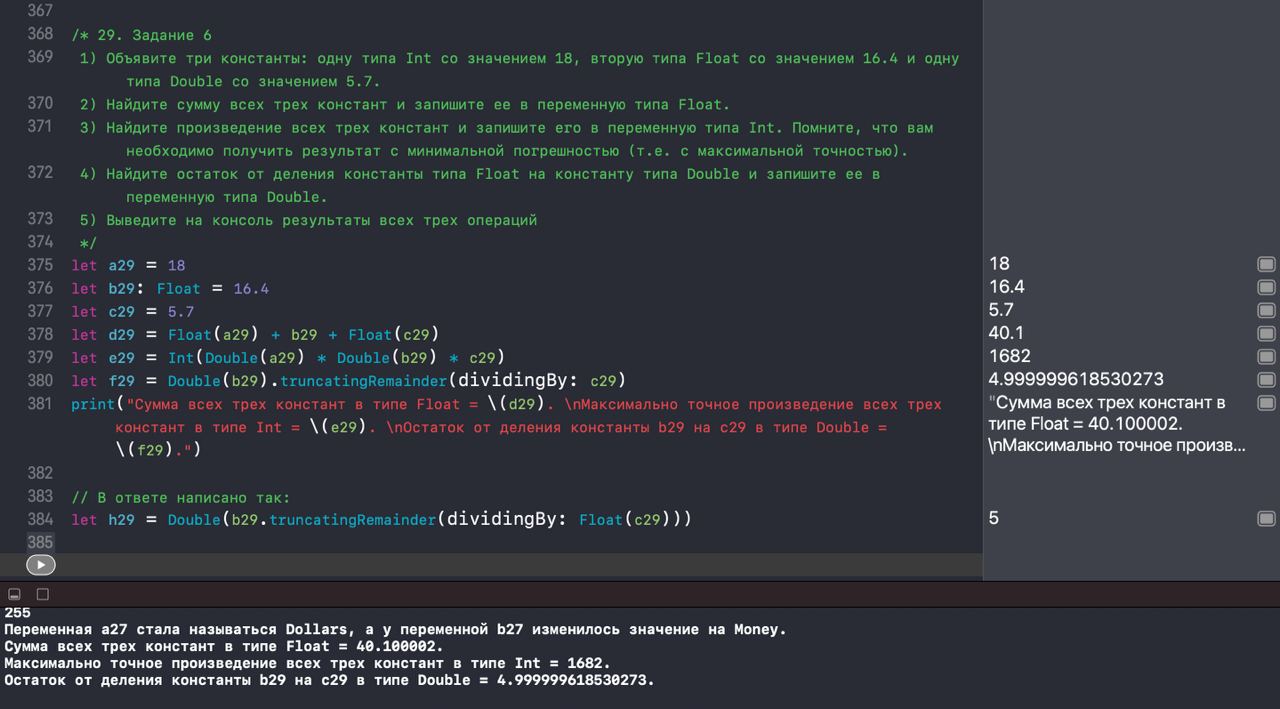Open Quick Look for result 5.7
Viewport: 1280px width, 709px height.
click(1266, 310)
